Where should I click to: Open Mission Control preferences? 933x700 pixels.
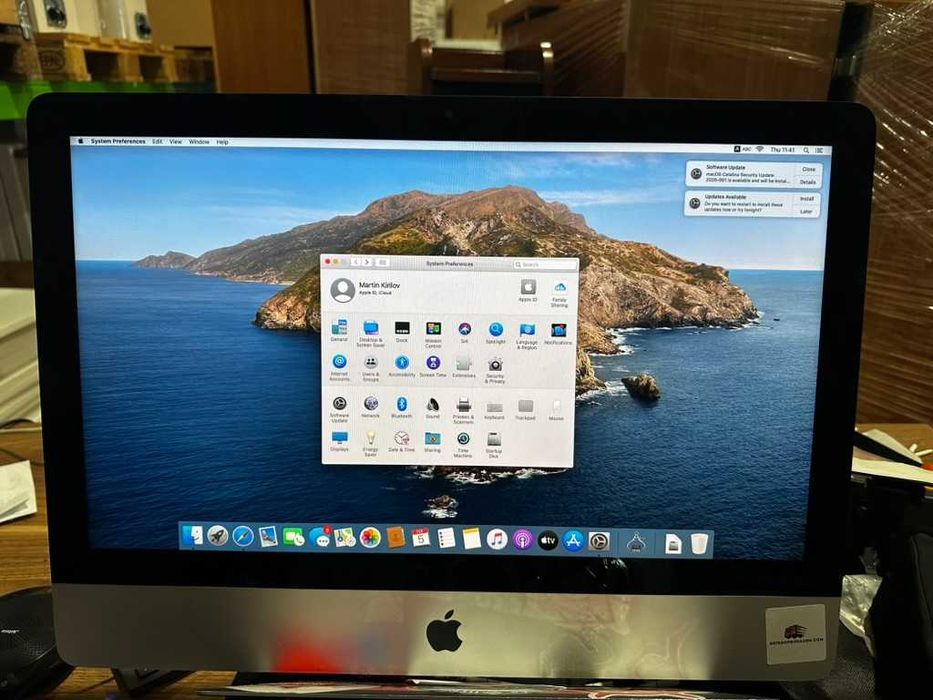point(433,334)
